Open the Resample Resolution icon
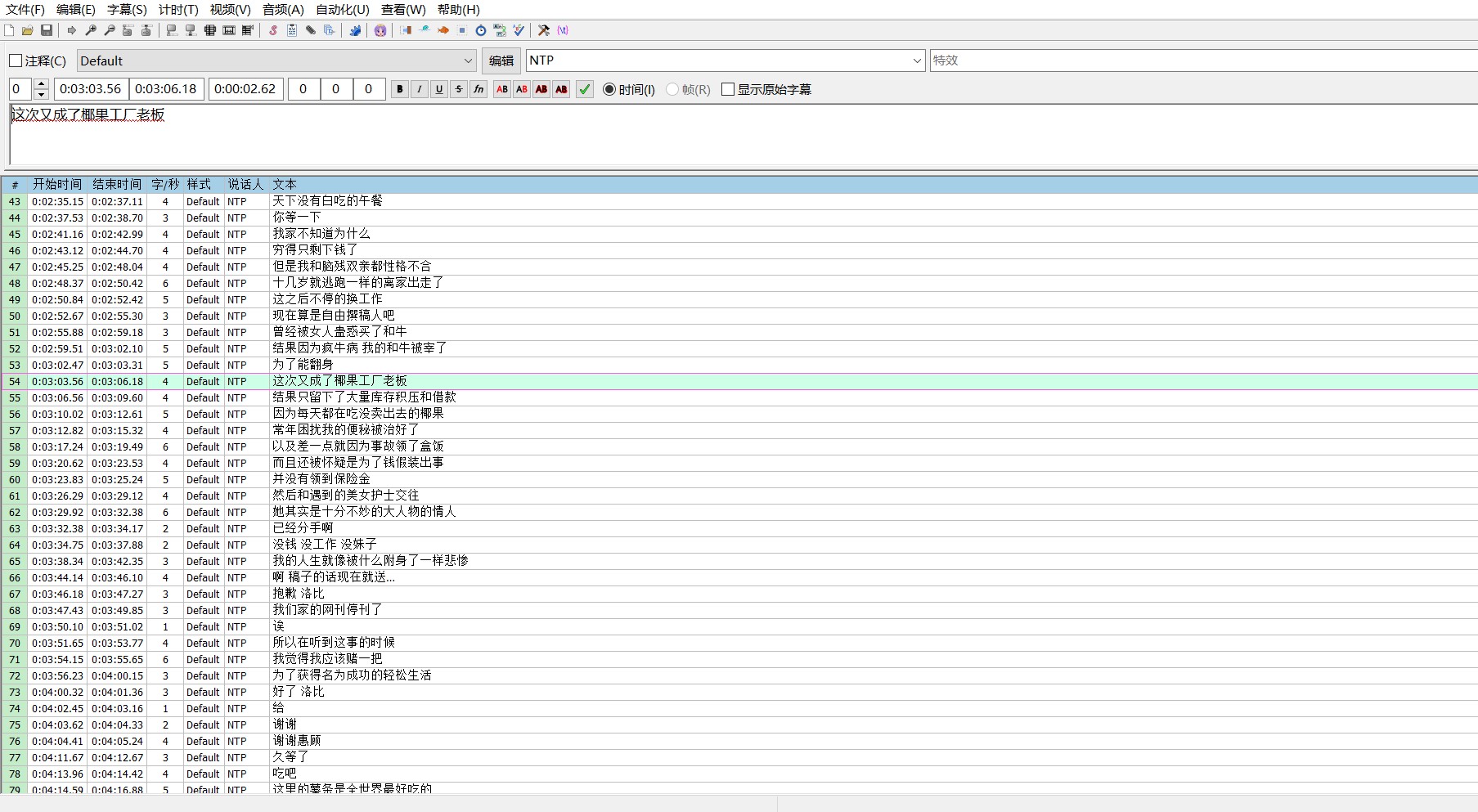 [x=462, y=30]
